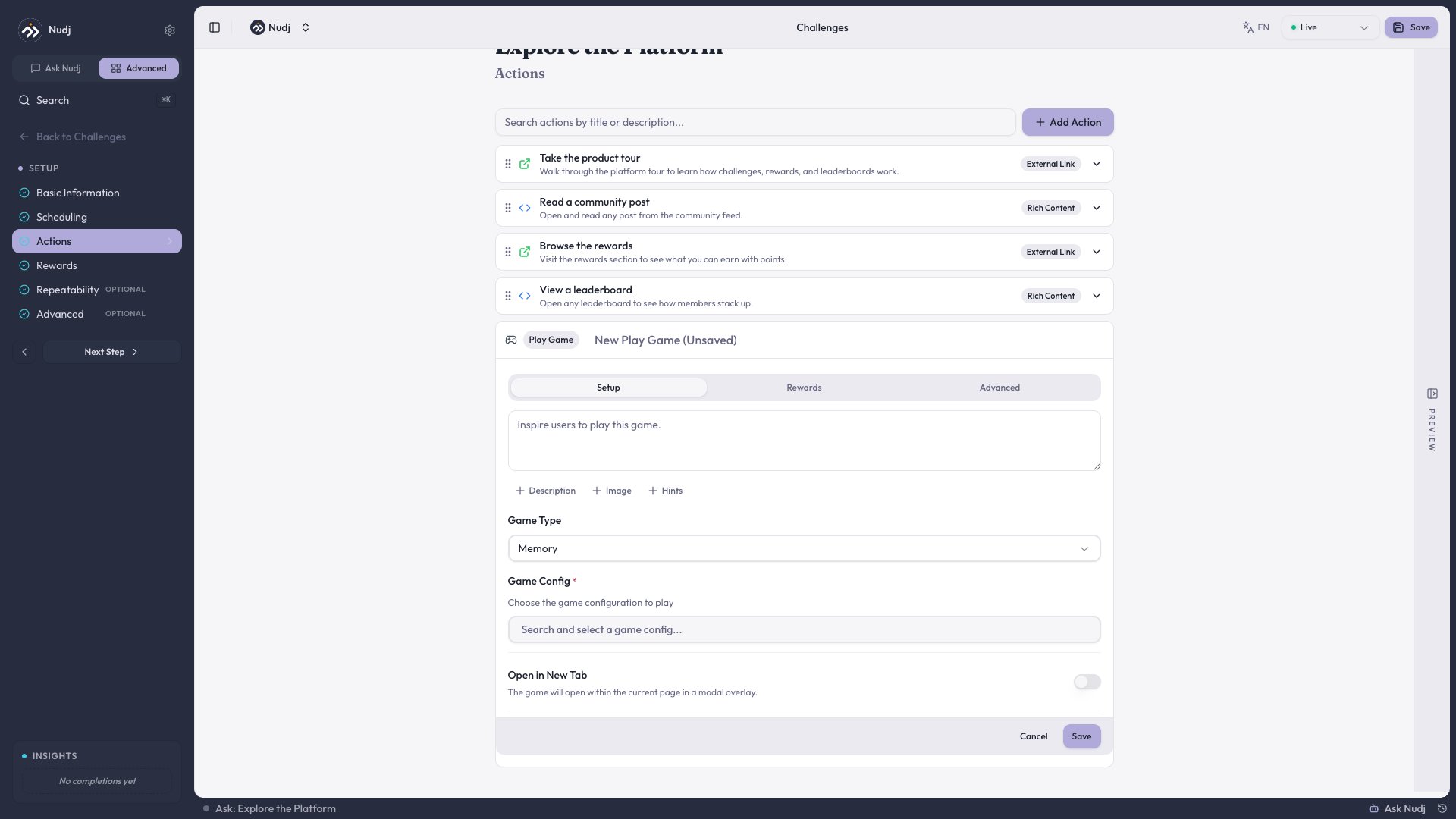The image size is (1456, 819).
Task: Open the Preview panel icon
Action: (1432, 394)
